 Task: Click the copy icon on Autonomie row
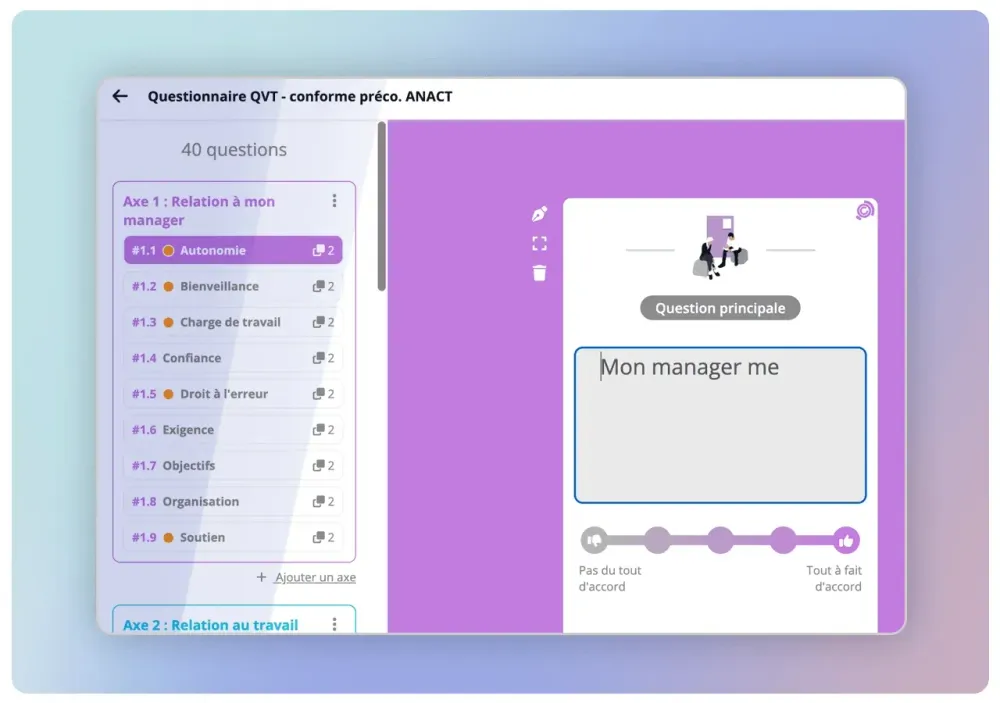[318, 251]
